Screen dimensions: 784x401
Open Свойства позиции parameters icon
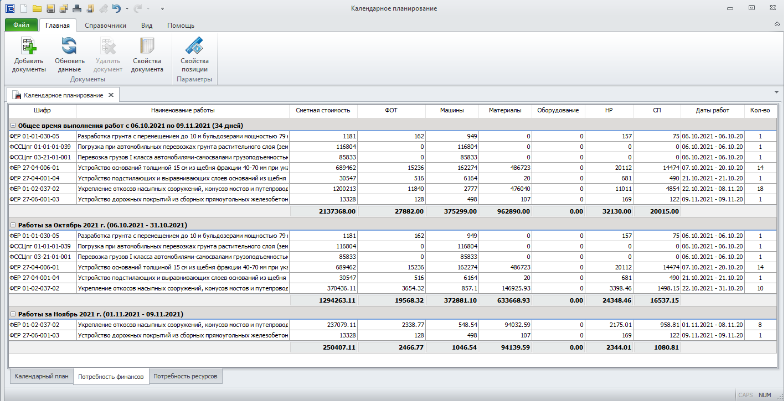pyautogui.click(x=194, y=45)
